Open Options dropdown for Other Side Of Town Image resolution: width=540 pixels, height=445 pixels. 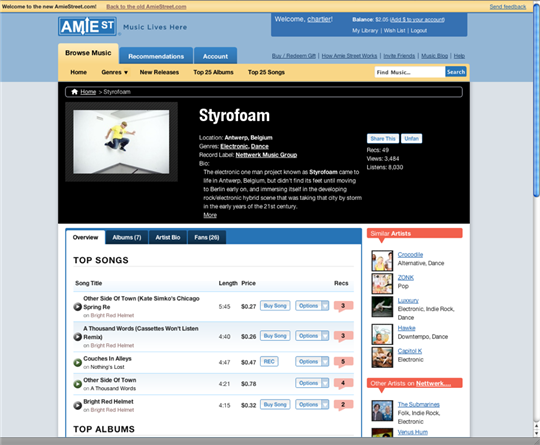312,383
